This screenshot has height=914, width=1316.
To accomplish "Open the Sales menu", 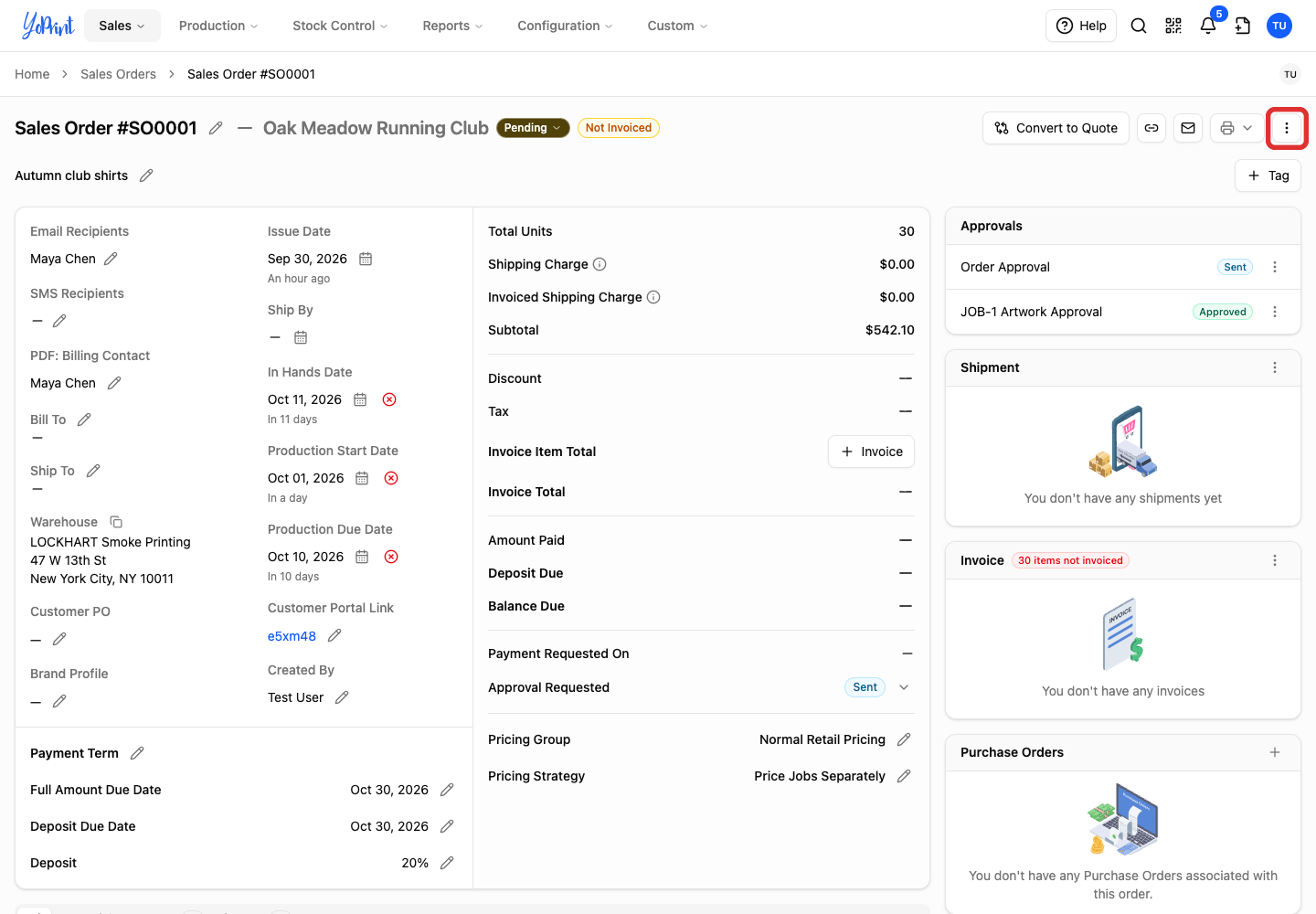I will 122,26.
